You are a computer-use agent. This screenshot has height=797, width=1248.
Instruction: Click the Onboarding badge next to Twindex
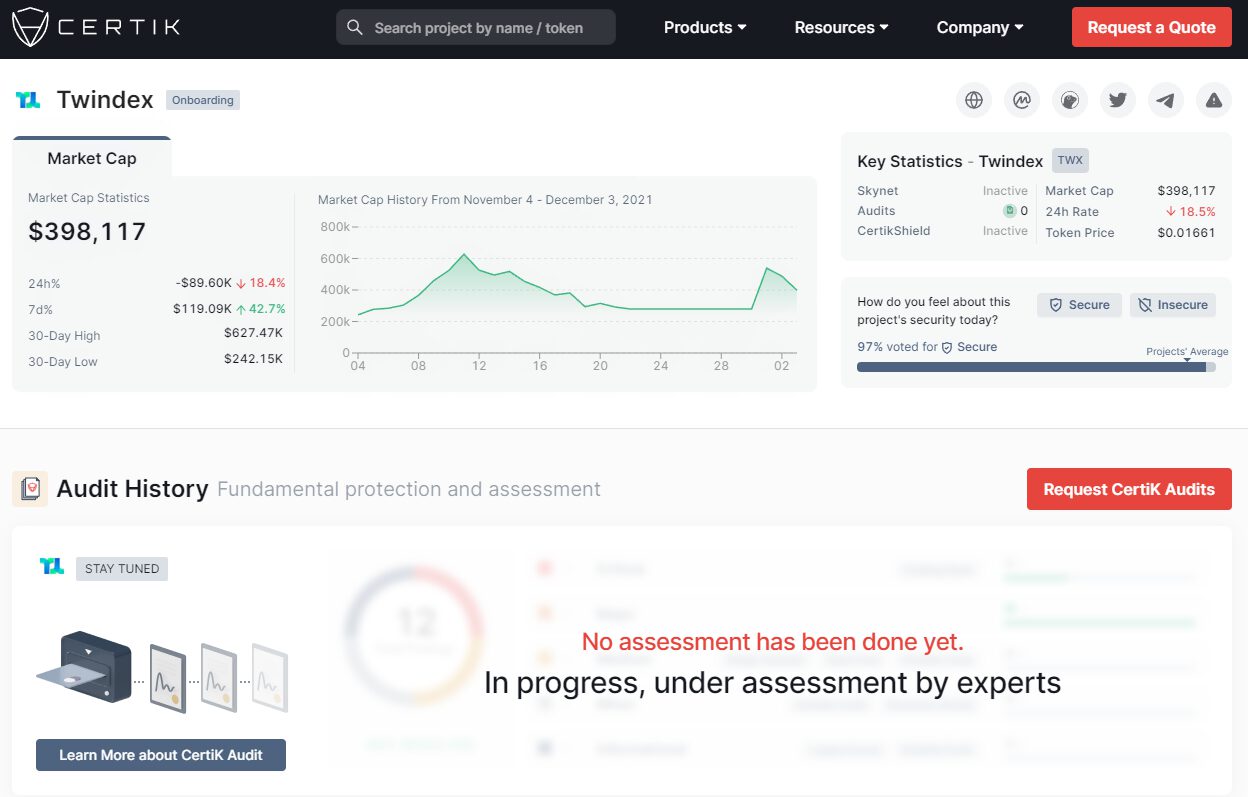click(203, 100)
